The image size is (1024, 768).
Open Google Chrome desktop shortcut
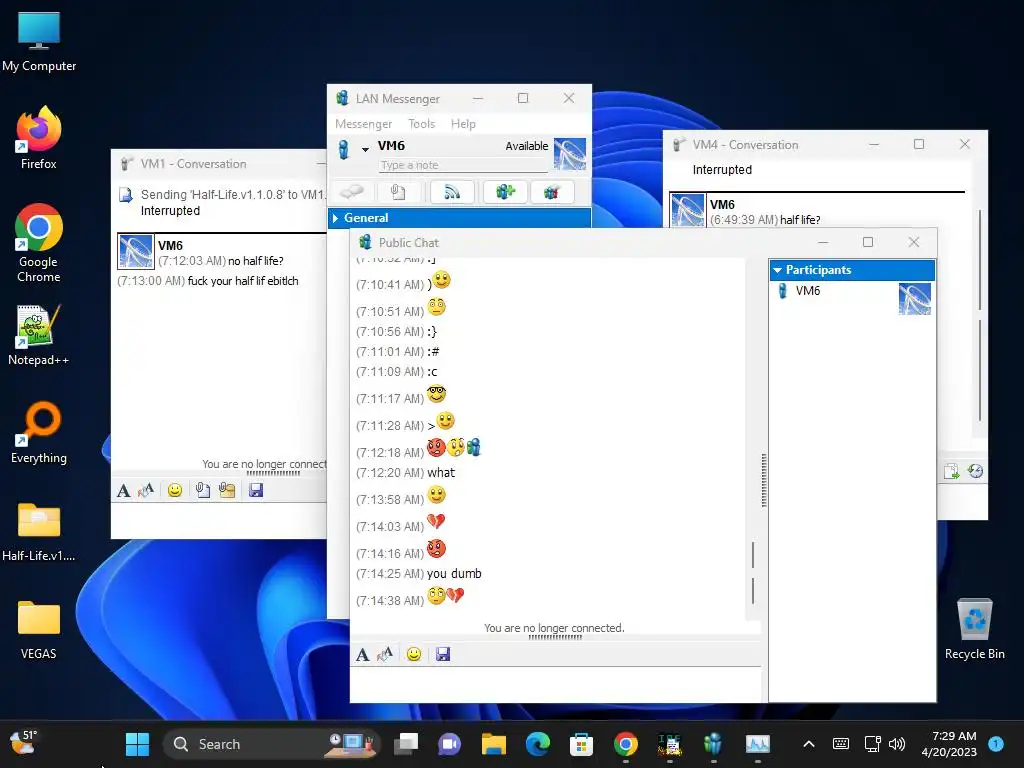pyautogui.click(x=39, y=243)
